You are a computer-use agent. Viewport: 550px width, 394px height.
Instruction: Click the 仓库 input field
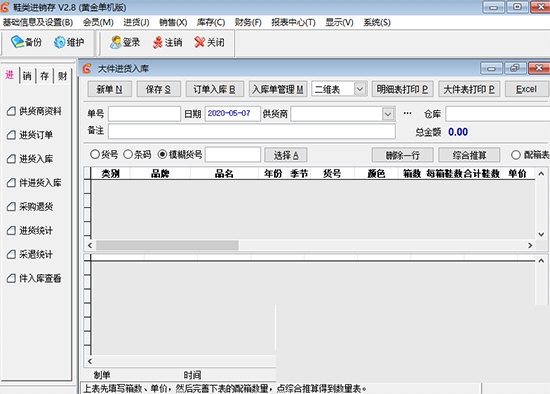click(x=498, y=114)
